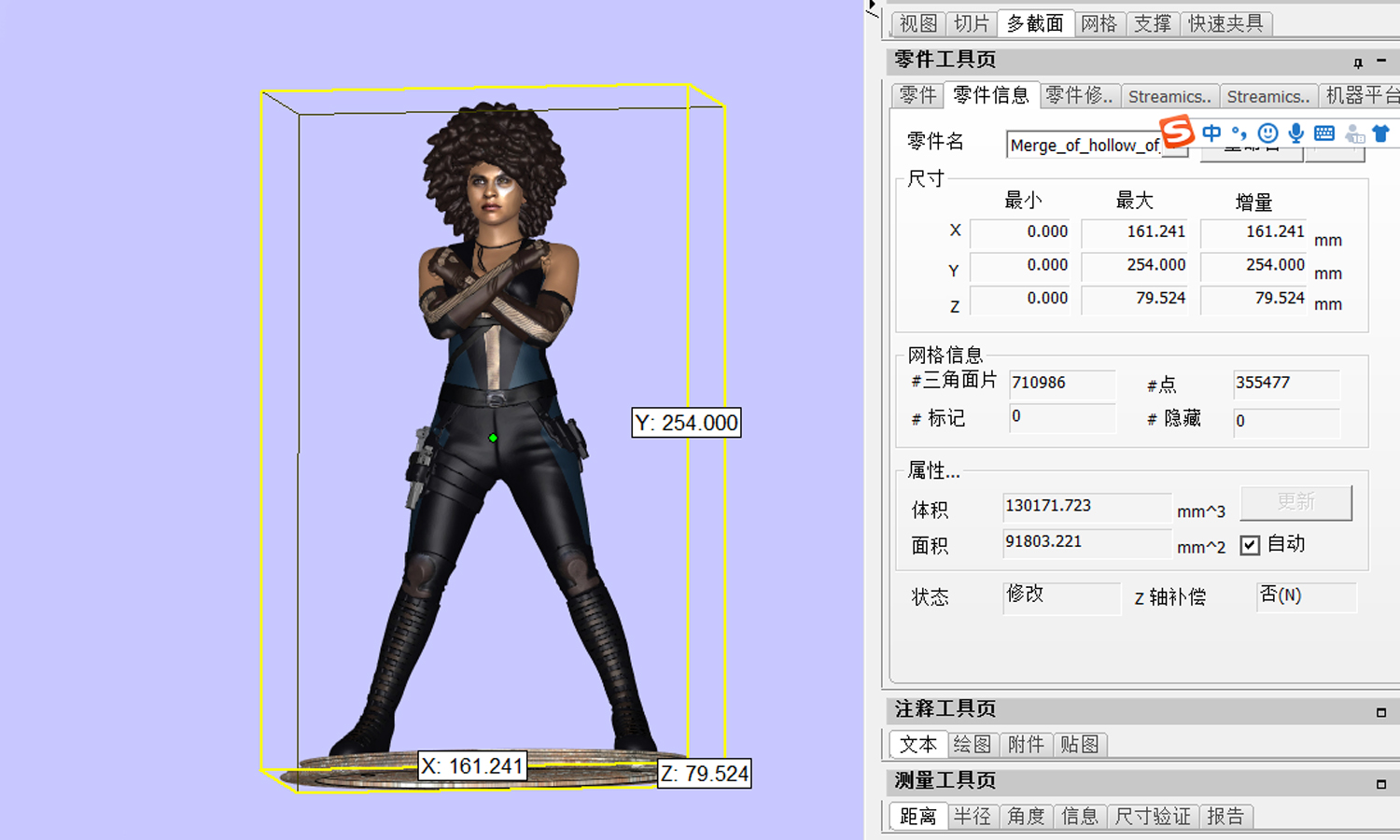Image resolution: width=1400 pixels, height=840 pixels.
Task: Collapse the 注释工具页 panel square icon
Action: 1381,712
